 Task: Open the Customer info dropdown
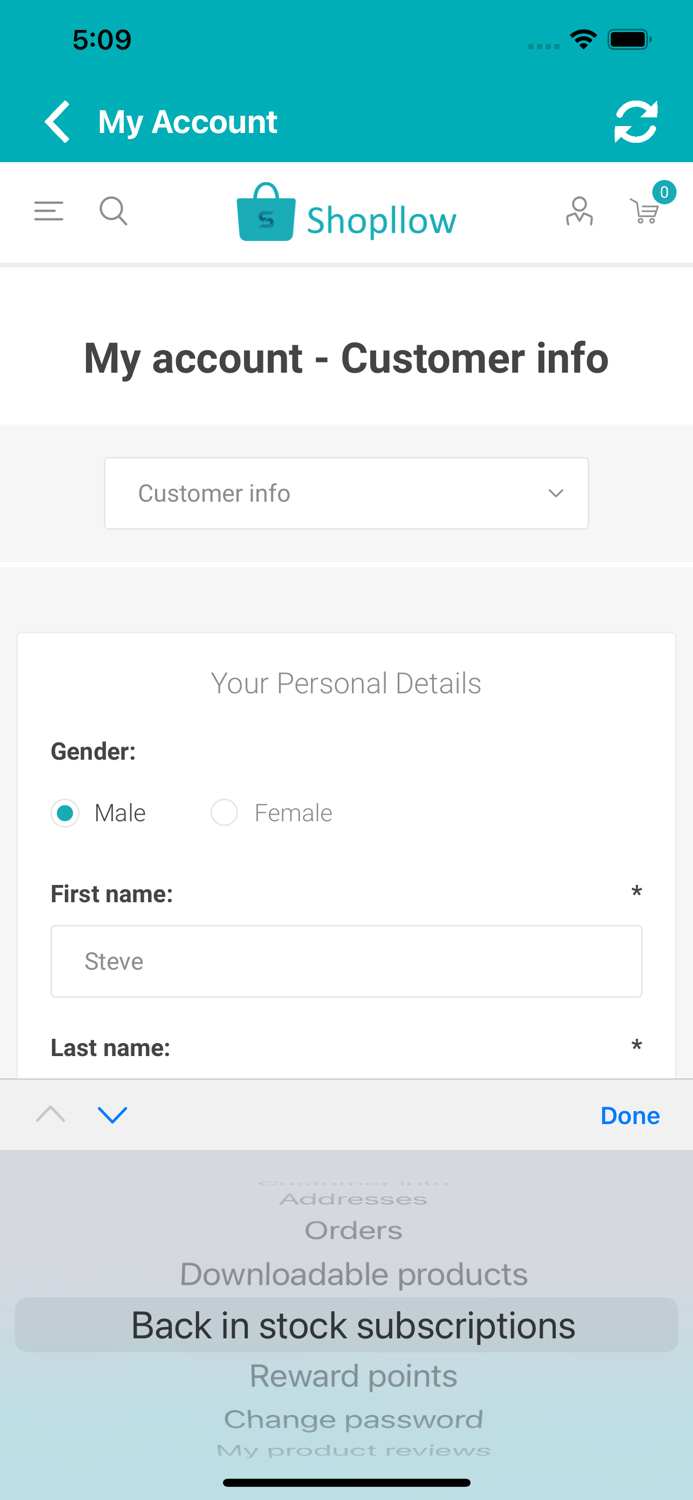[346, 493]
